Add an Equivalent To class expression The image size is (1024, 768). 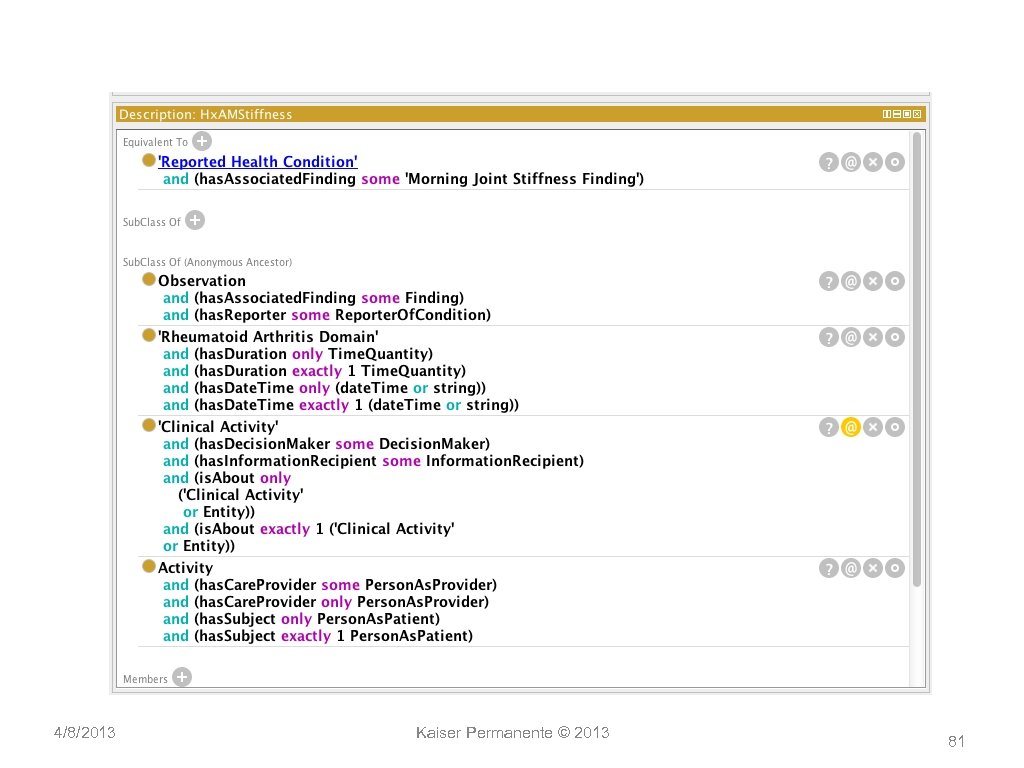(x=202, y=141)
